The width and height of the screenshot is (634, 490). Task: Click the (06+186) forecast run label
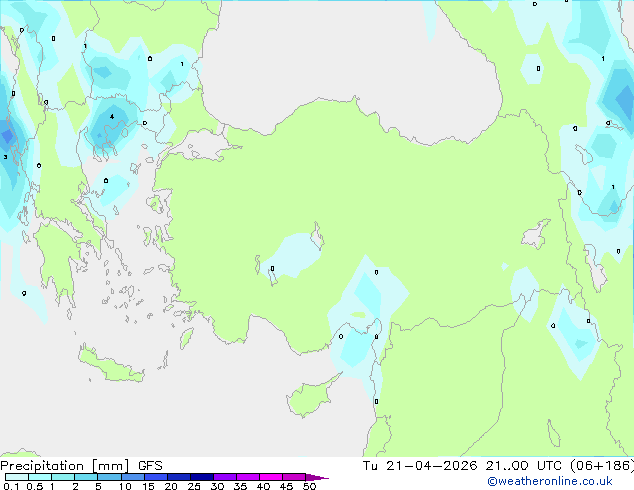point(602,465)
